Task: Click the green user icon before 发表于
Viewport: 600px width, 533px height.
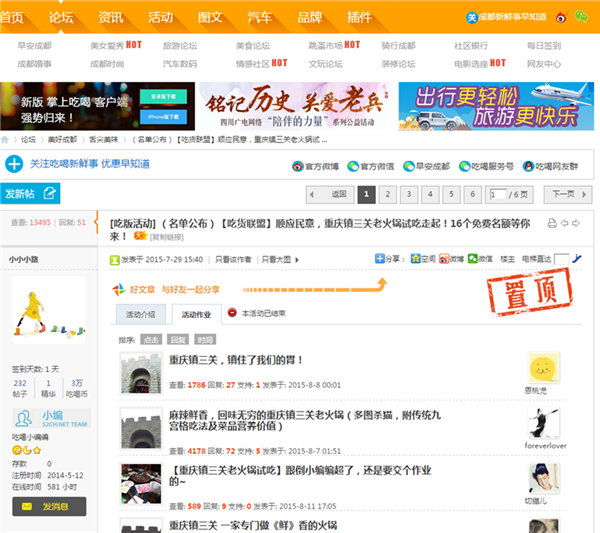Action: tap(114, 260)
